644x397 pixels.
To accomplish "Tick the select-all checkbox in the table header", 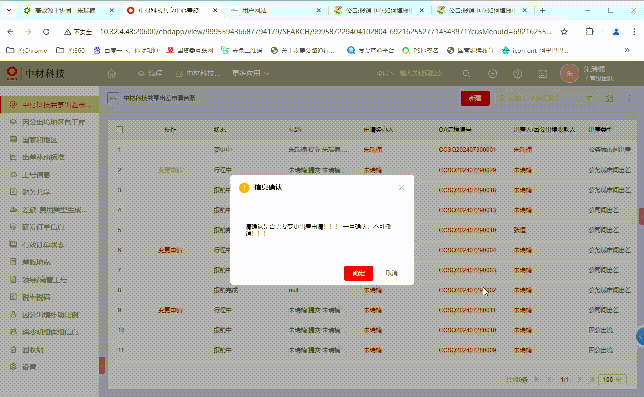I will (120, 129).
